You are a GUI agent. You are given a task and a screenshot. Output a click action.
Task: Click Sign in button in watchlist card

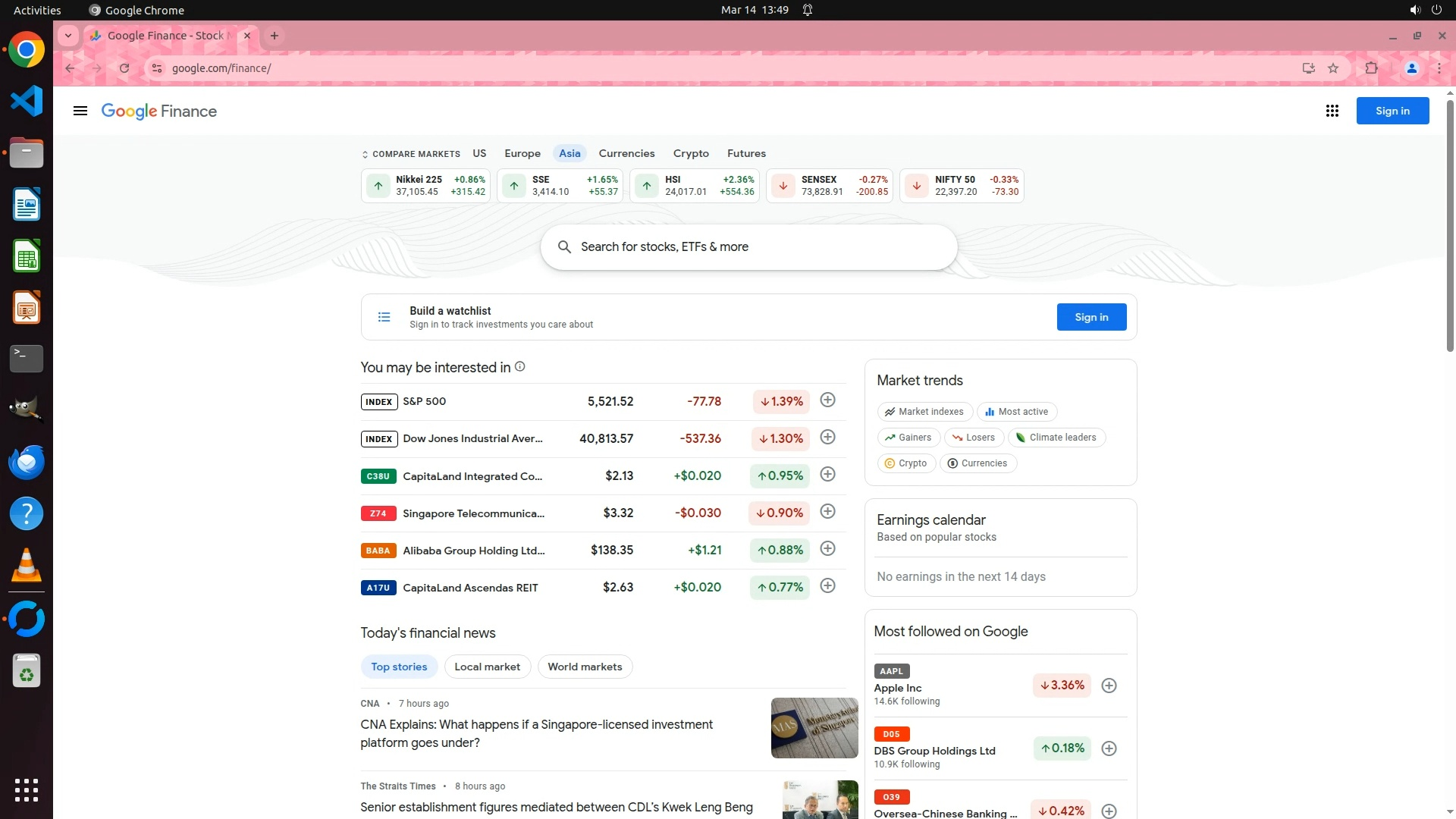point(1090,317)
